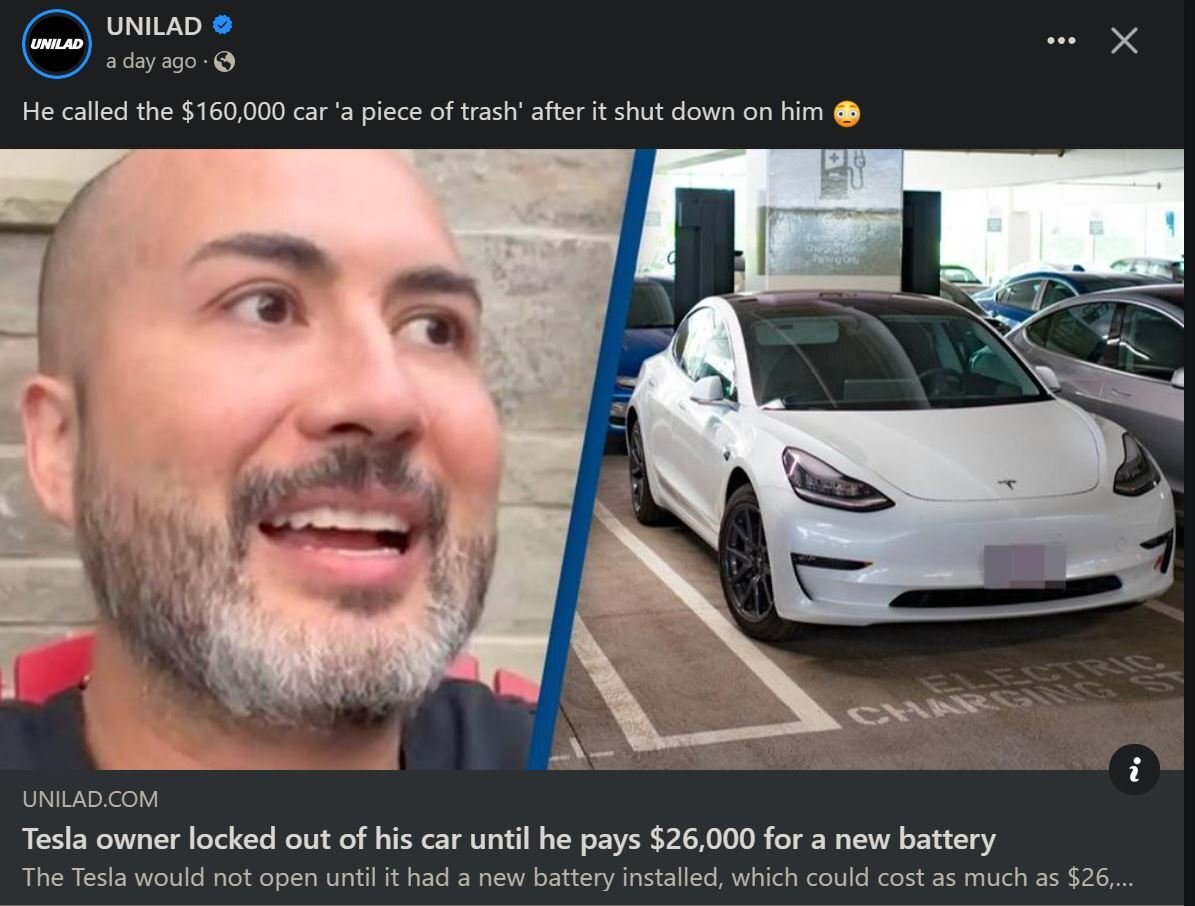Click the circular info 'i' icon
Image resolution: width=1195 pixels, height=906 pixels.
tap(1134, 770)
